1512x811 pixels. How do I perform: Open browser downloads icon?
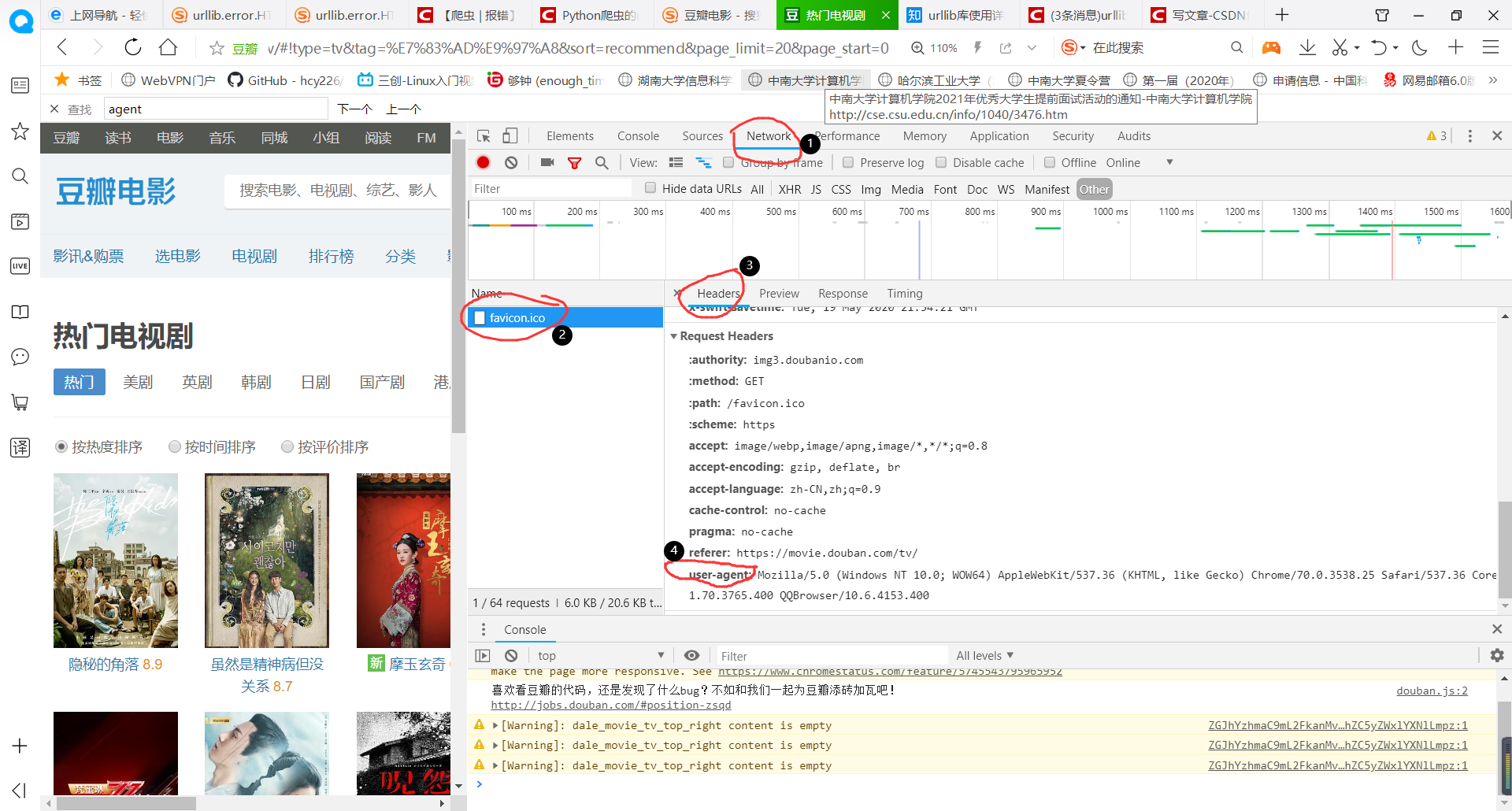[x=1307, y=47]
